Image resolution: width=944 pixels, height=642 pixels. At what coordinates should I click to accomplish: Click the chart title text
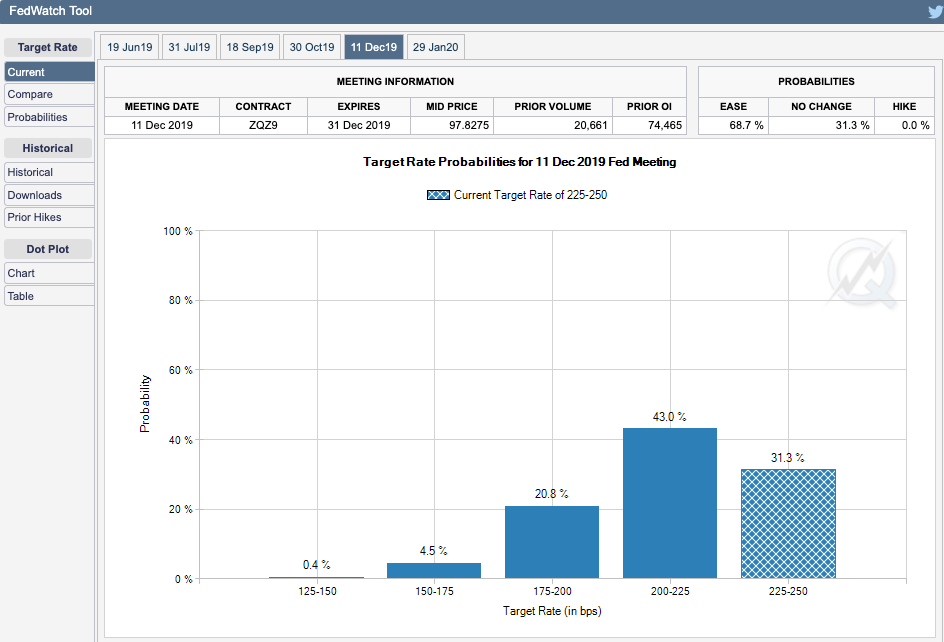[x=520, y=162]
